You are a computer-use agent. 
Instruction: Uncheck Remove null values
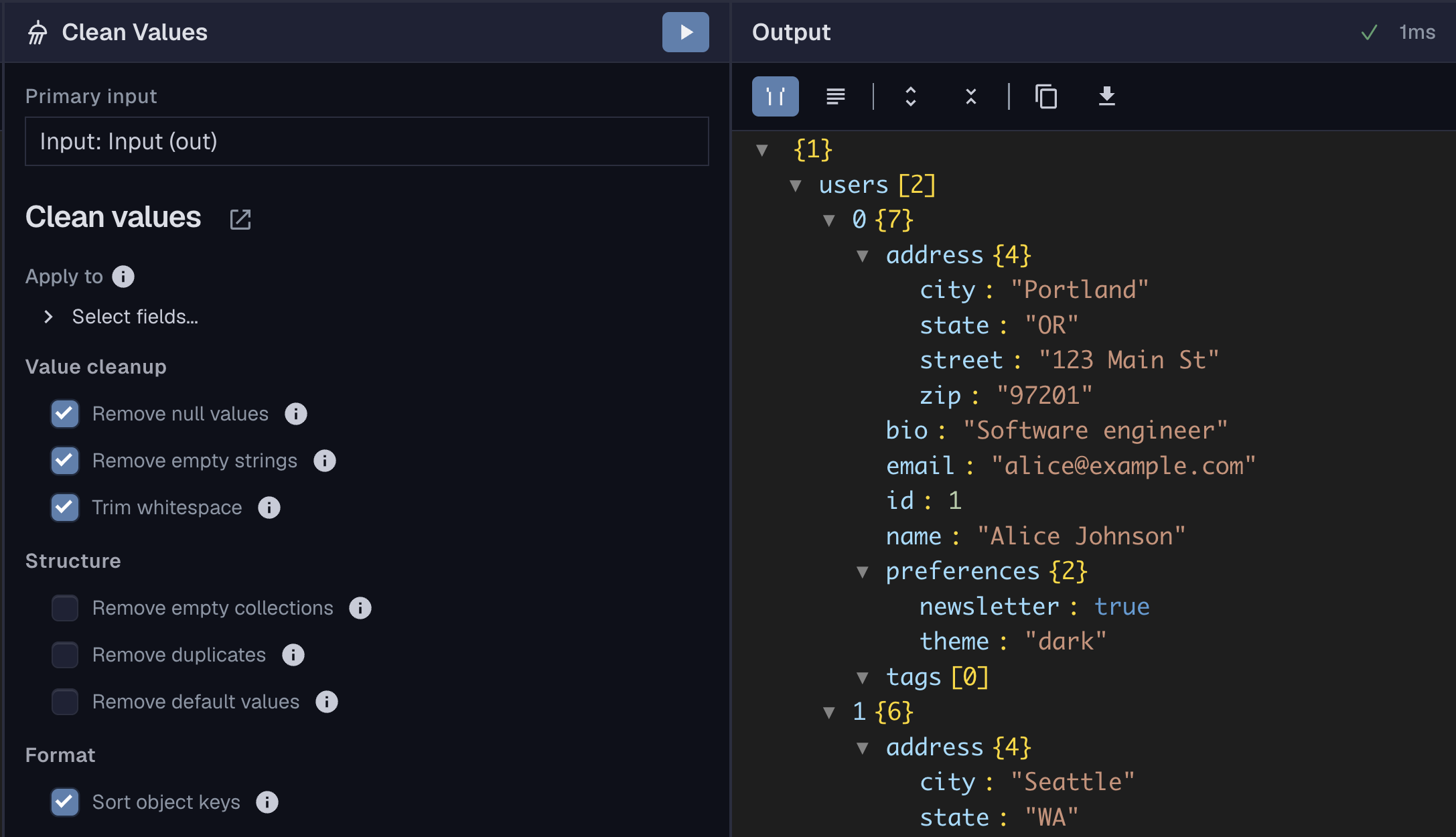click(x=65, y=414)
